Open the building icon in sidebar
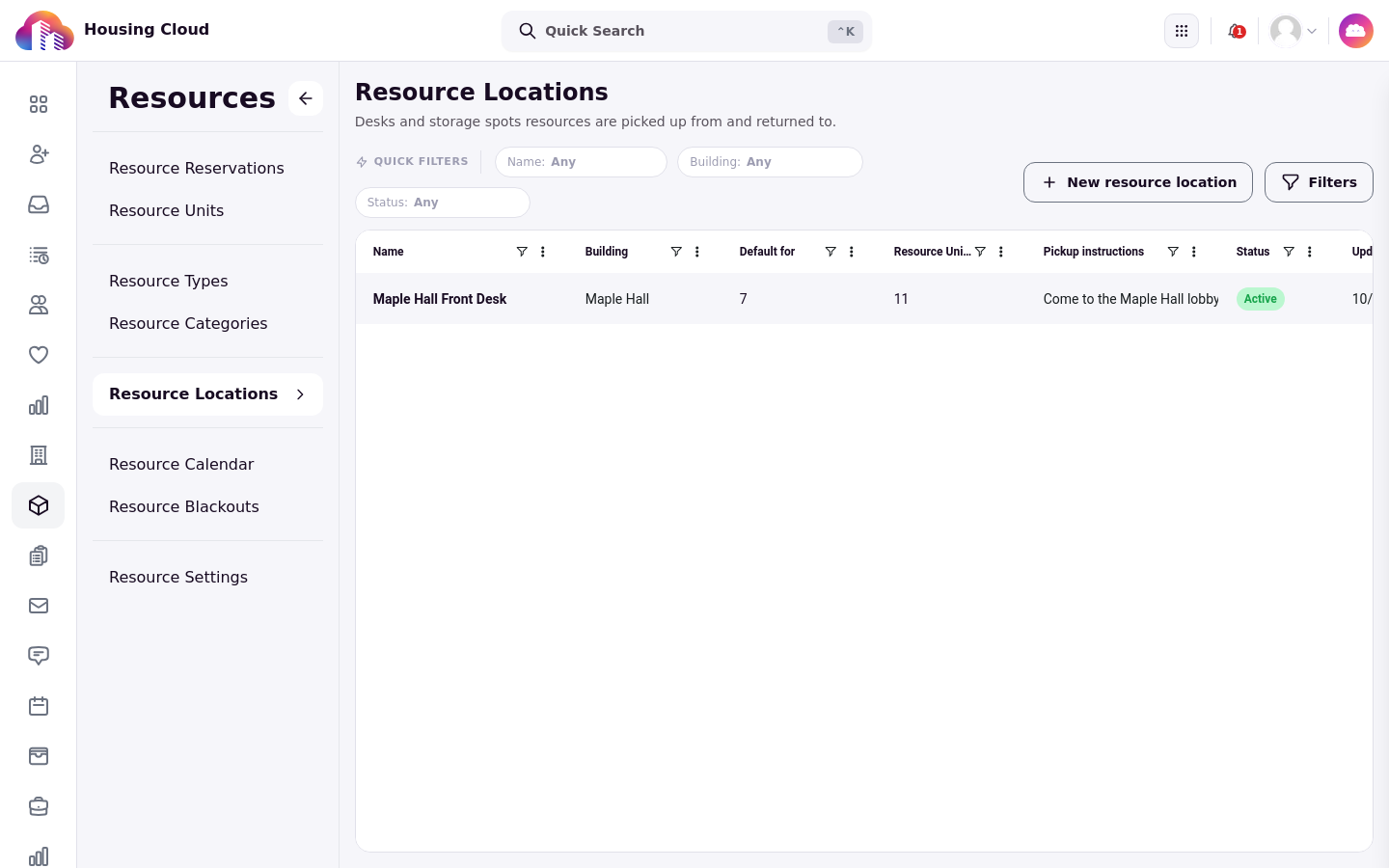The height and width of the screenshot is (868, 1389). pos(39,455)
